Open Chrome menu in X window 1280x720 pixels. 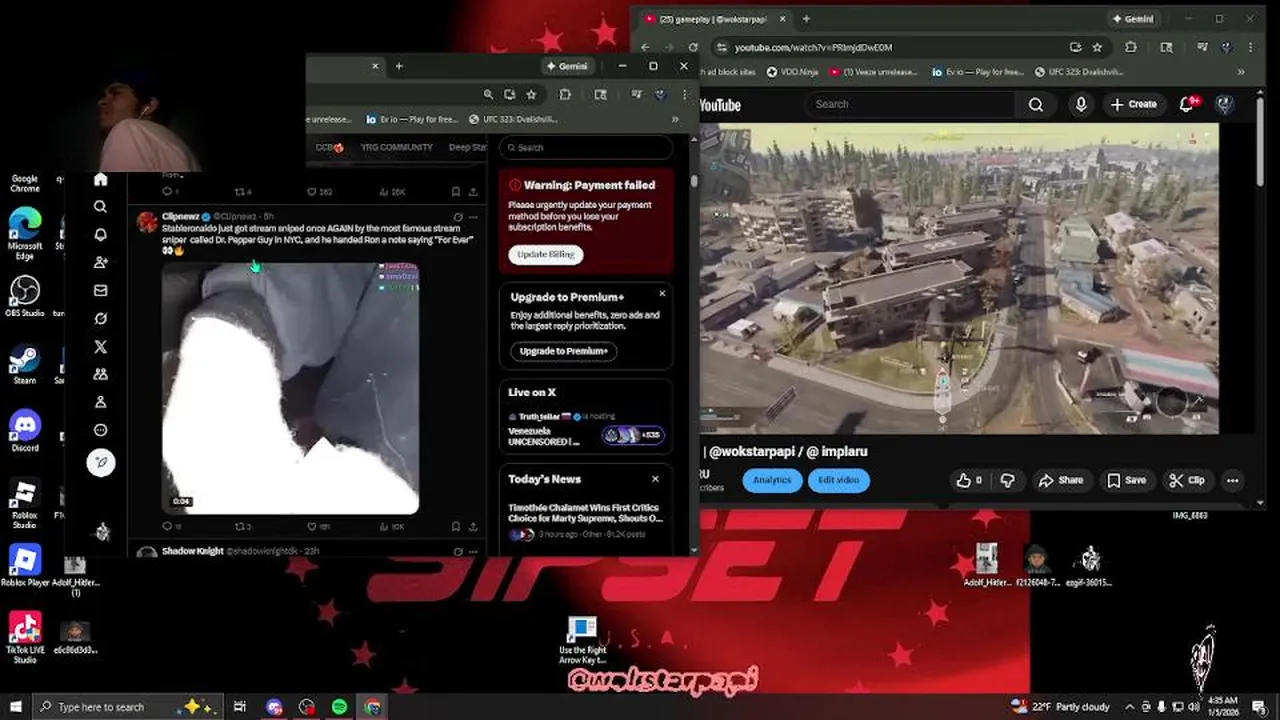point(684,94)
